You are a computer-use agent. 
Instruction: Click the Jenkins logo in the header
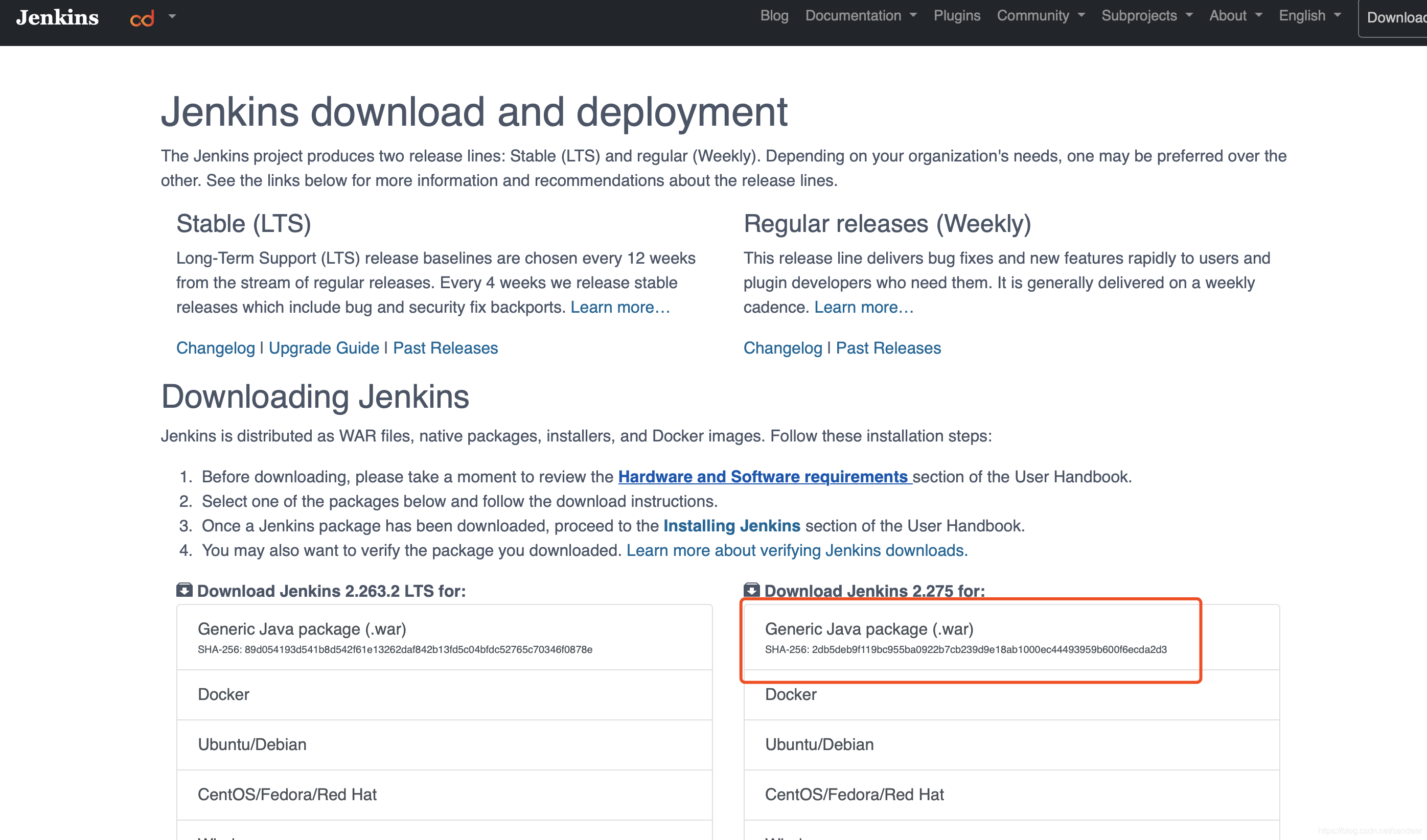click(57, 17)
